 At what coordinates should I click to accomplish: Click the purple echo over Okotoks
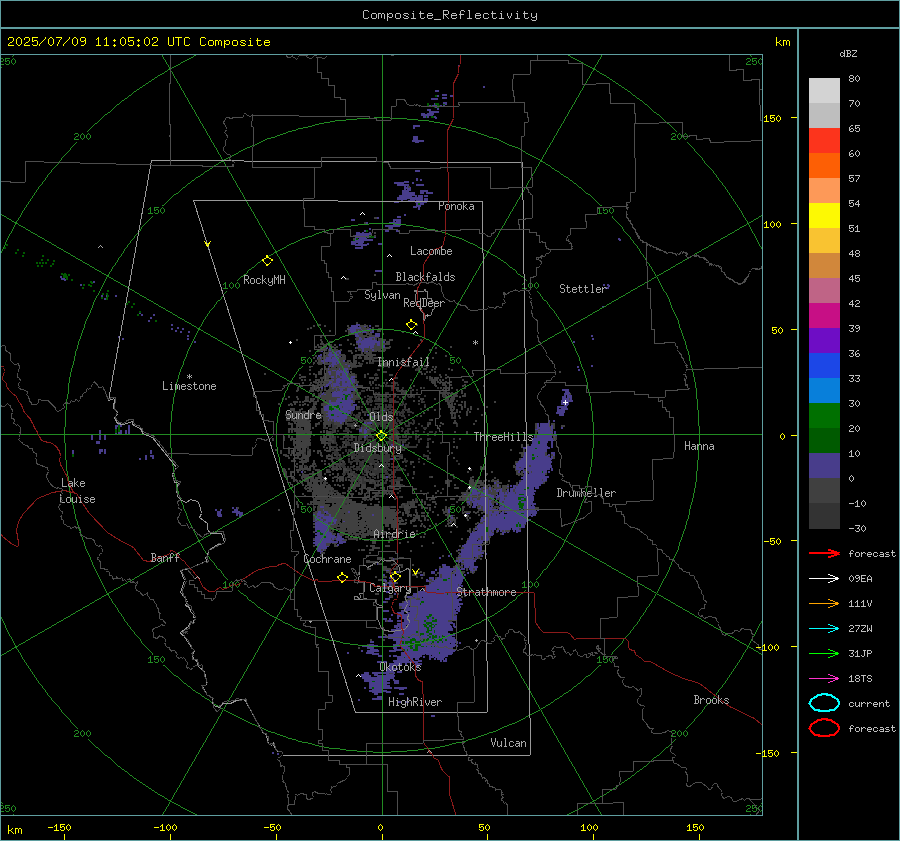pyautogui.click(x=428, y=617)
